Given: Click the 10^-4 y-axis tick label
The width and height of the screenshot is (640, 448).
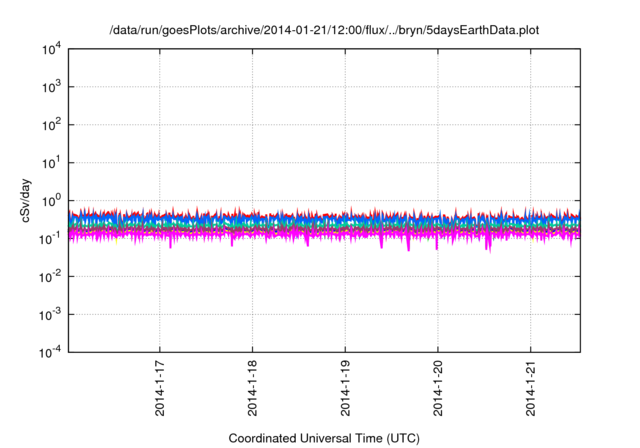Looking at the screenshot, I should point(50,352).
